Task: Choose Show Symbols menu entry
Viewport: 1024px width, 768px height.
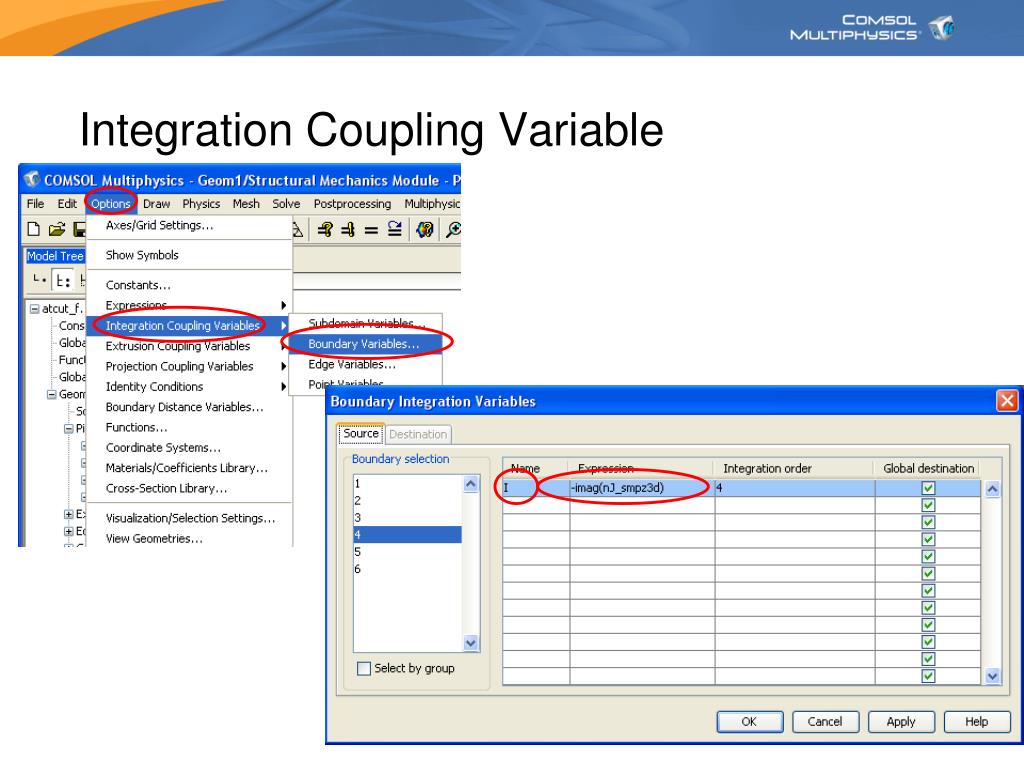Action: (189, 255)
